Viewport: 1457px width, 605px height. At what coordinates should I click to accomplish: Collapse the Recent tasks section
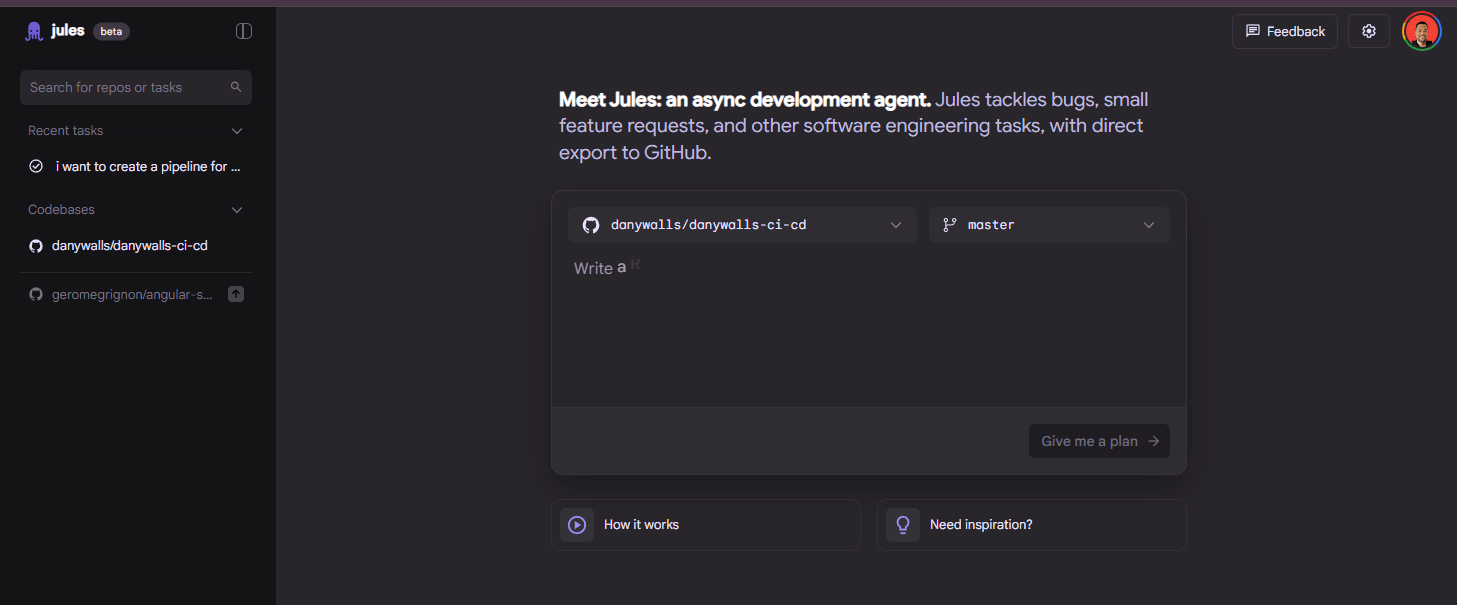point(237,131)
